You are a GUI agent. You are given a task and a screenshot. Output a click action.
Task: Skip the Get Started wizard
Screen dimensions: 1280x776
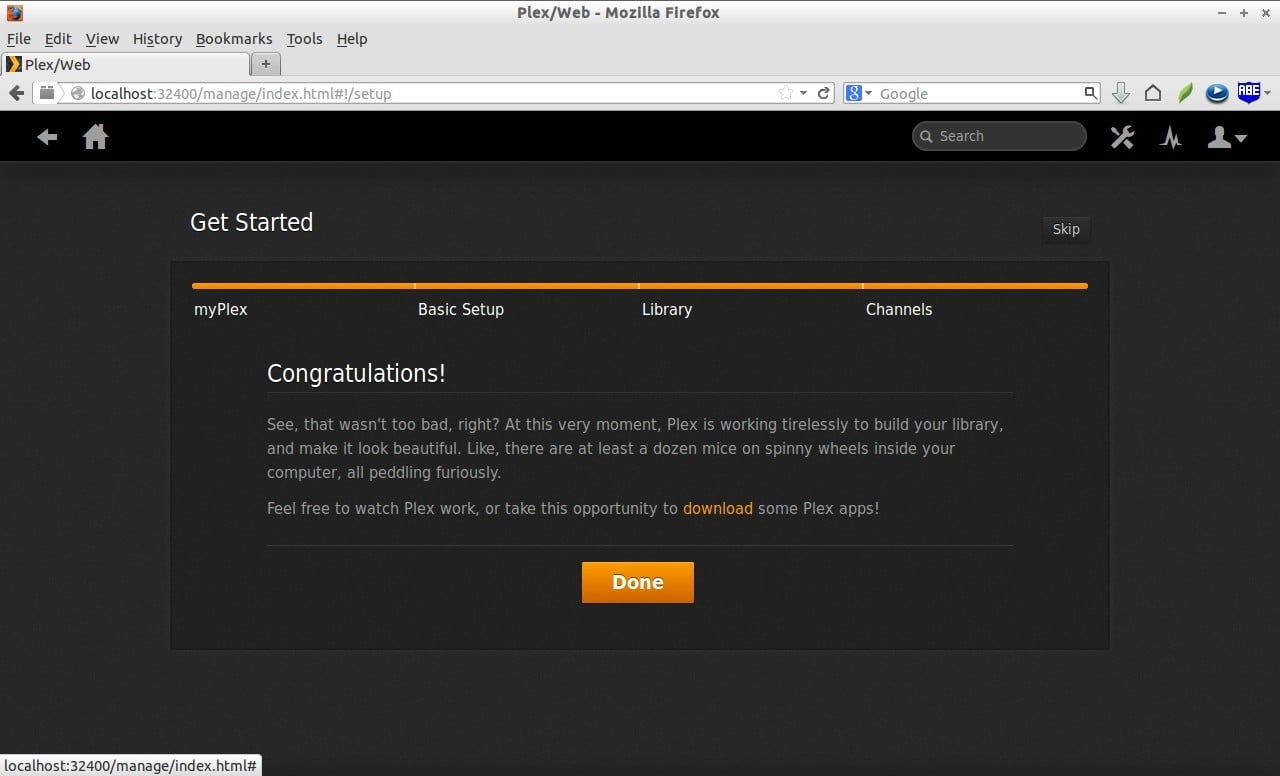pyautogui.click(x=1066, y=229)
